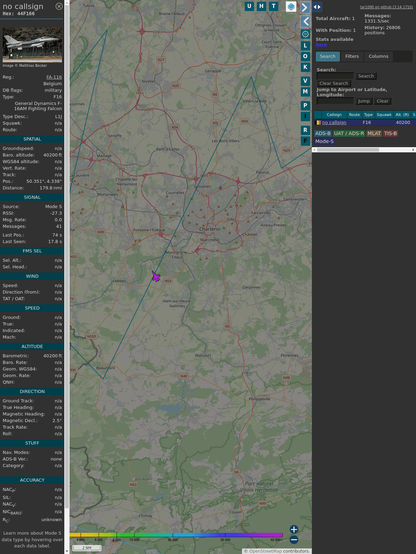The image size is (416, 554).
Task: Click the TIS-B source label
Action: pyautogui.click(x=390, y=134)
